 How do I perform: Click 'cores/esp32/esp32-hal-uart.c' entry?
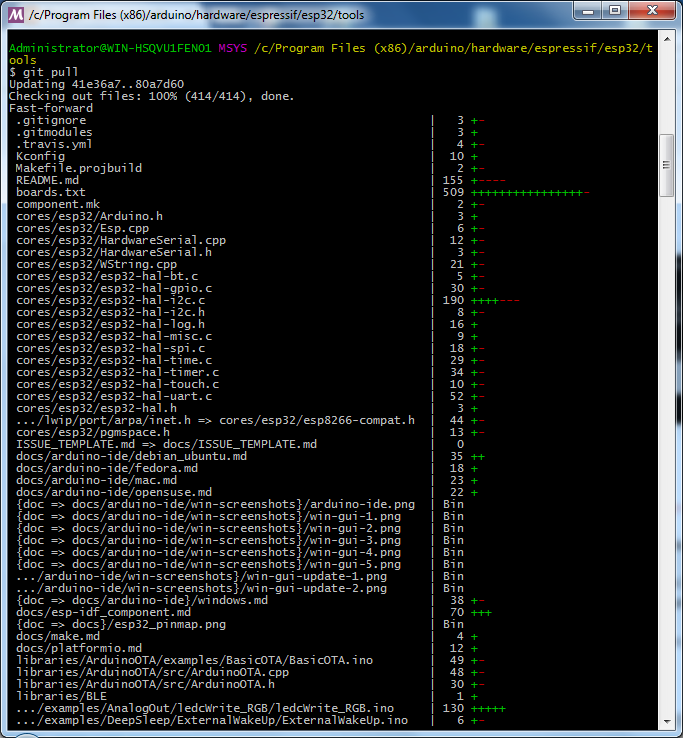click(x=114, y=396)
